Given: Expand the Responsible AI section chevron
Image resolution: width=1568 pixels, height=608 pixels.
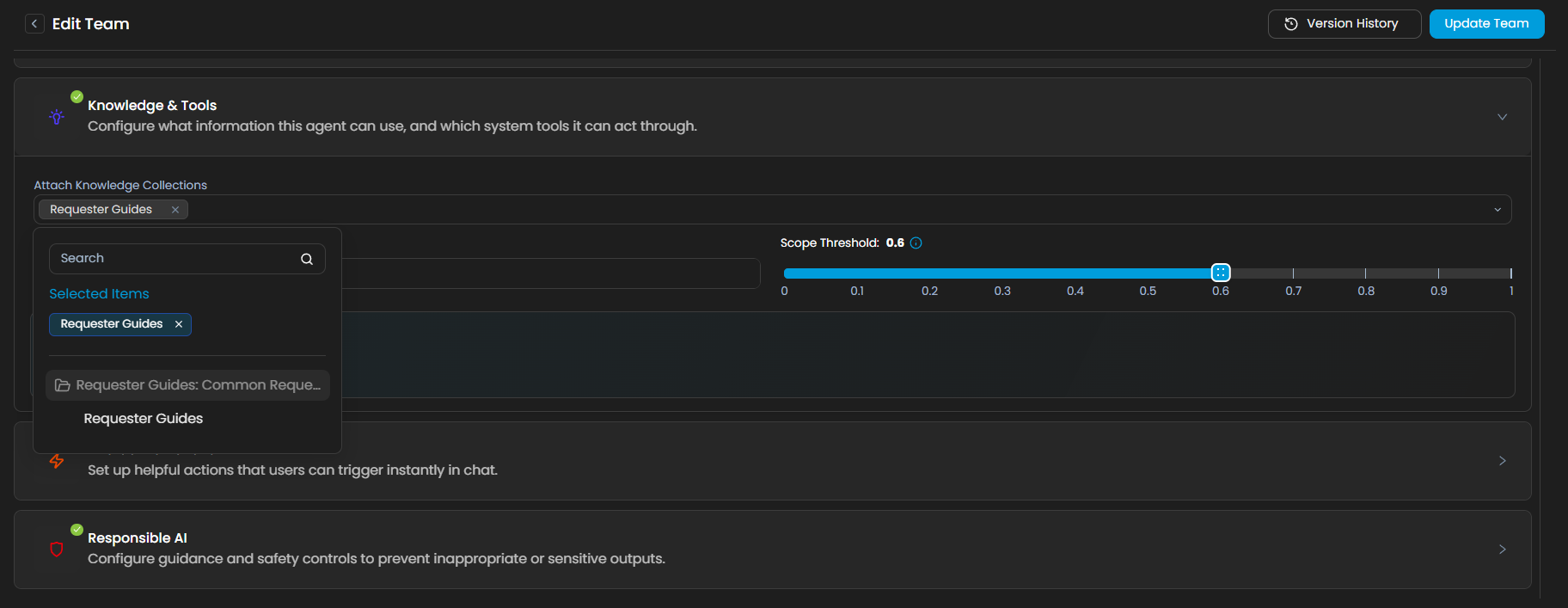Looking at the screenshot, I should tap(1502, 550).
